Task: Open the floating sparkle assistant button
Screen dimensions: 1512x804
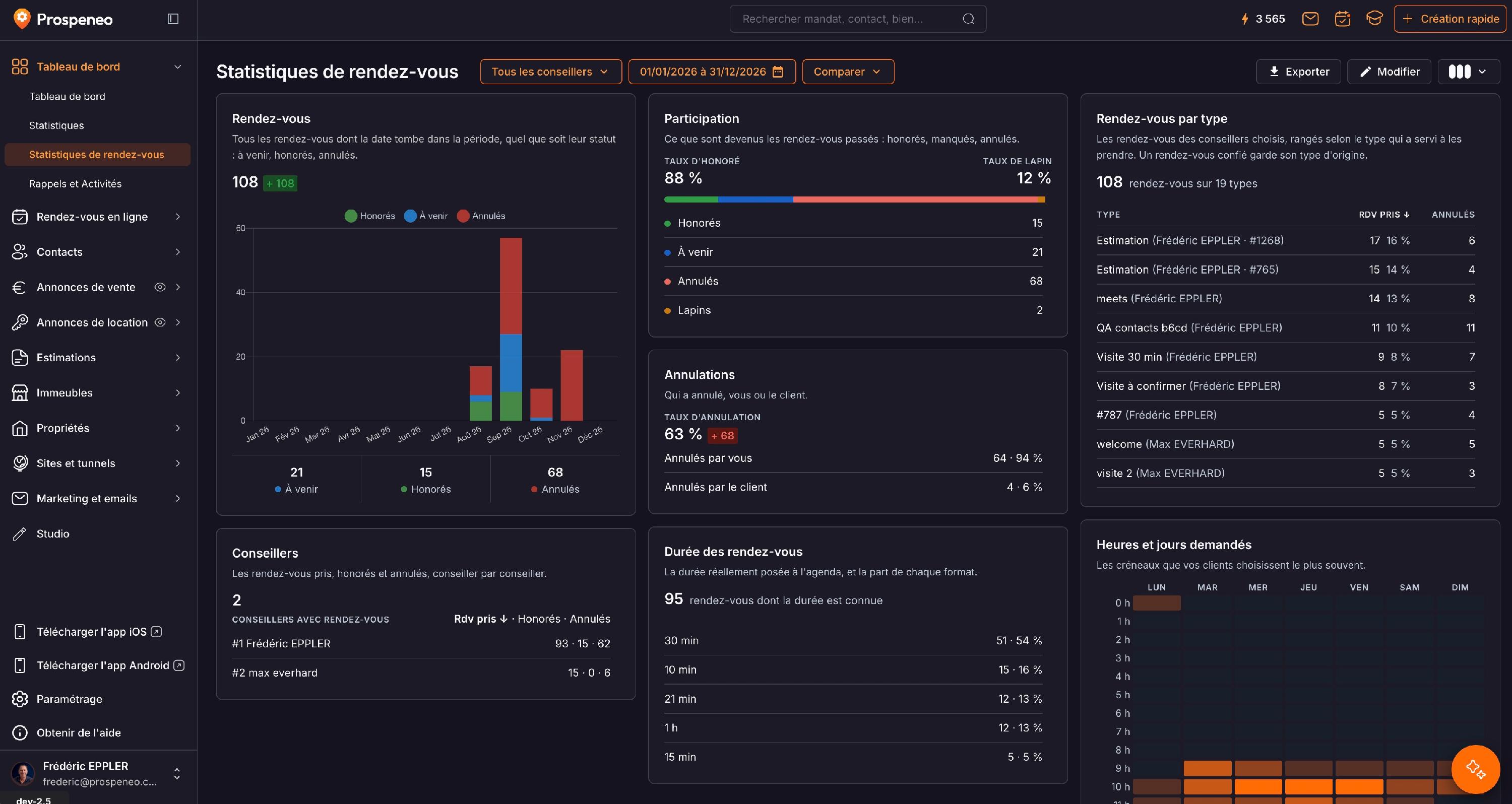Action: (1476, 769)
